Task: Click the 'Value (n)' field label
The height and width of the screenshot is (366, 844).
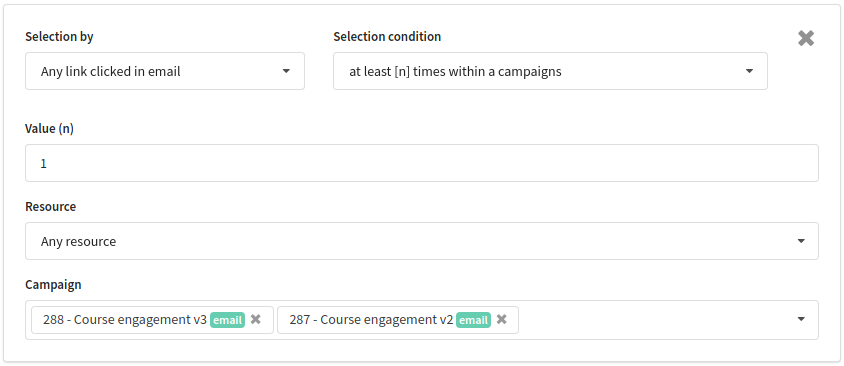Action: click(x=50, y=129)
